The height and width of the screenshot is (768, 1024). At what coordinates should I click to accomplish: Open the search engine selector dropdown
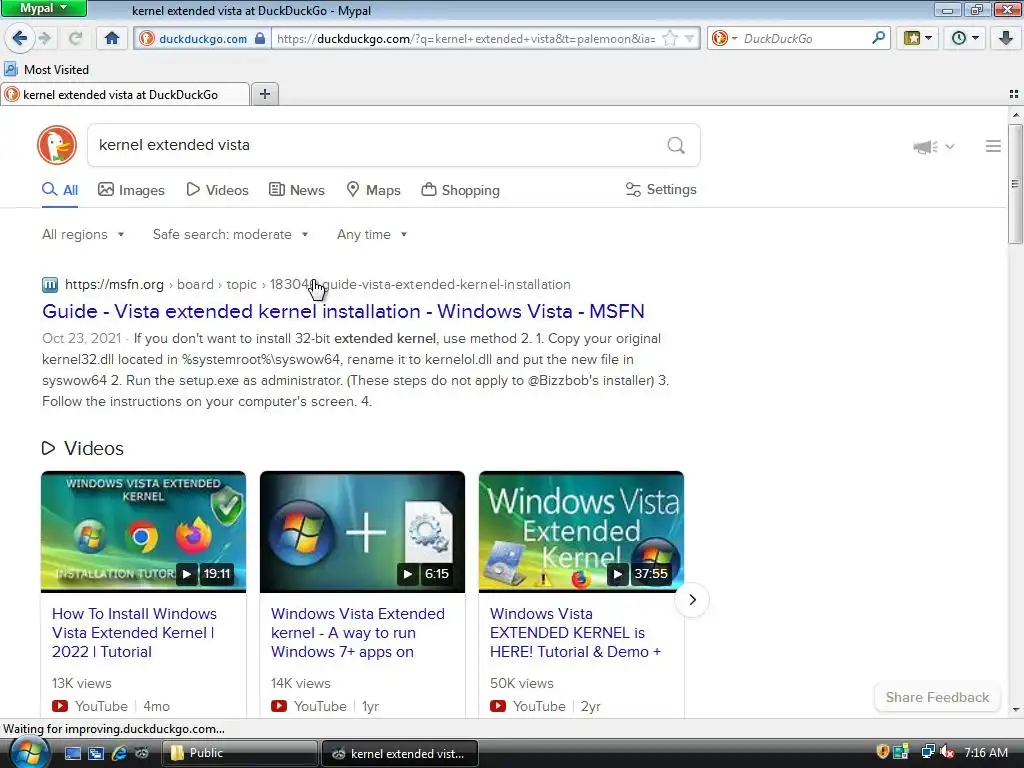pos(724,39)
